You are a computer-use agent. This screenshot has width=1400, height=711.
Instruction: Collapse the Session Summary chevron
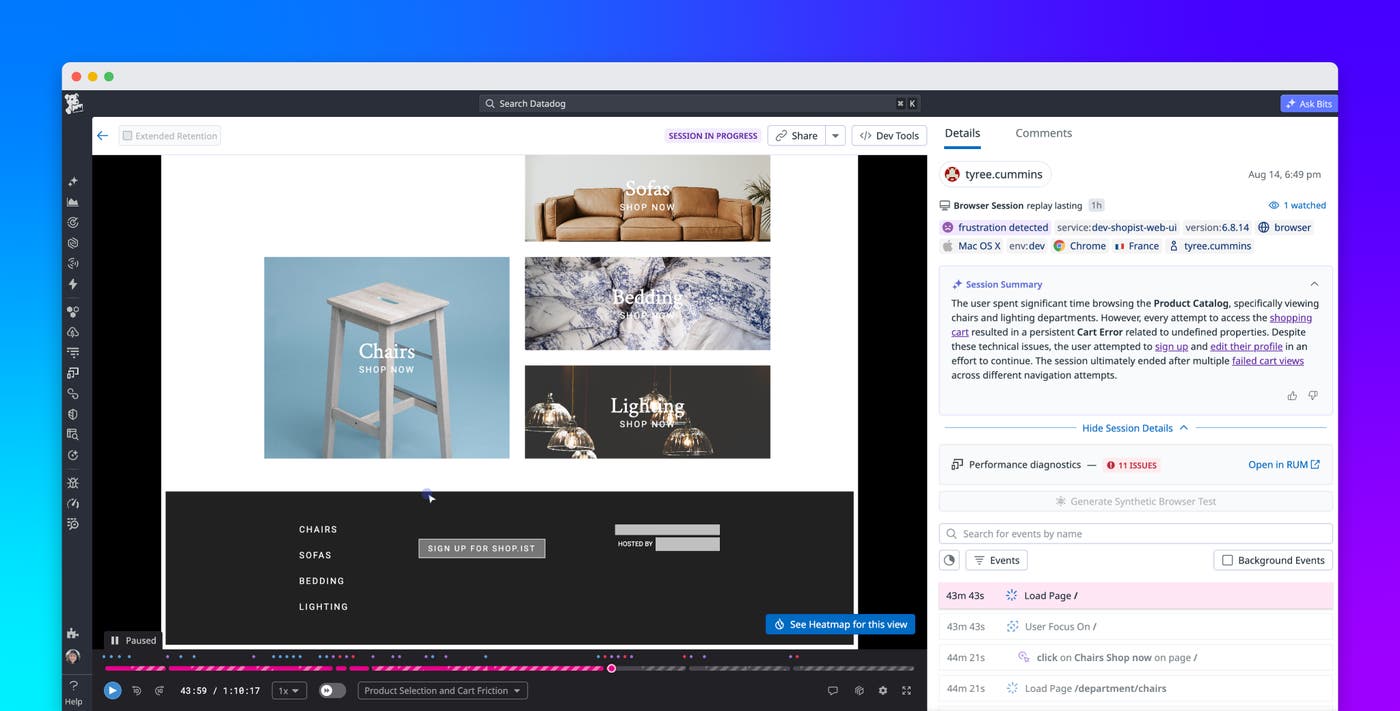[x=1314, y=284]
